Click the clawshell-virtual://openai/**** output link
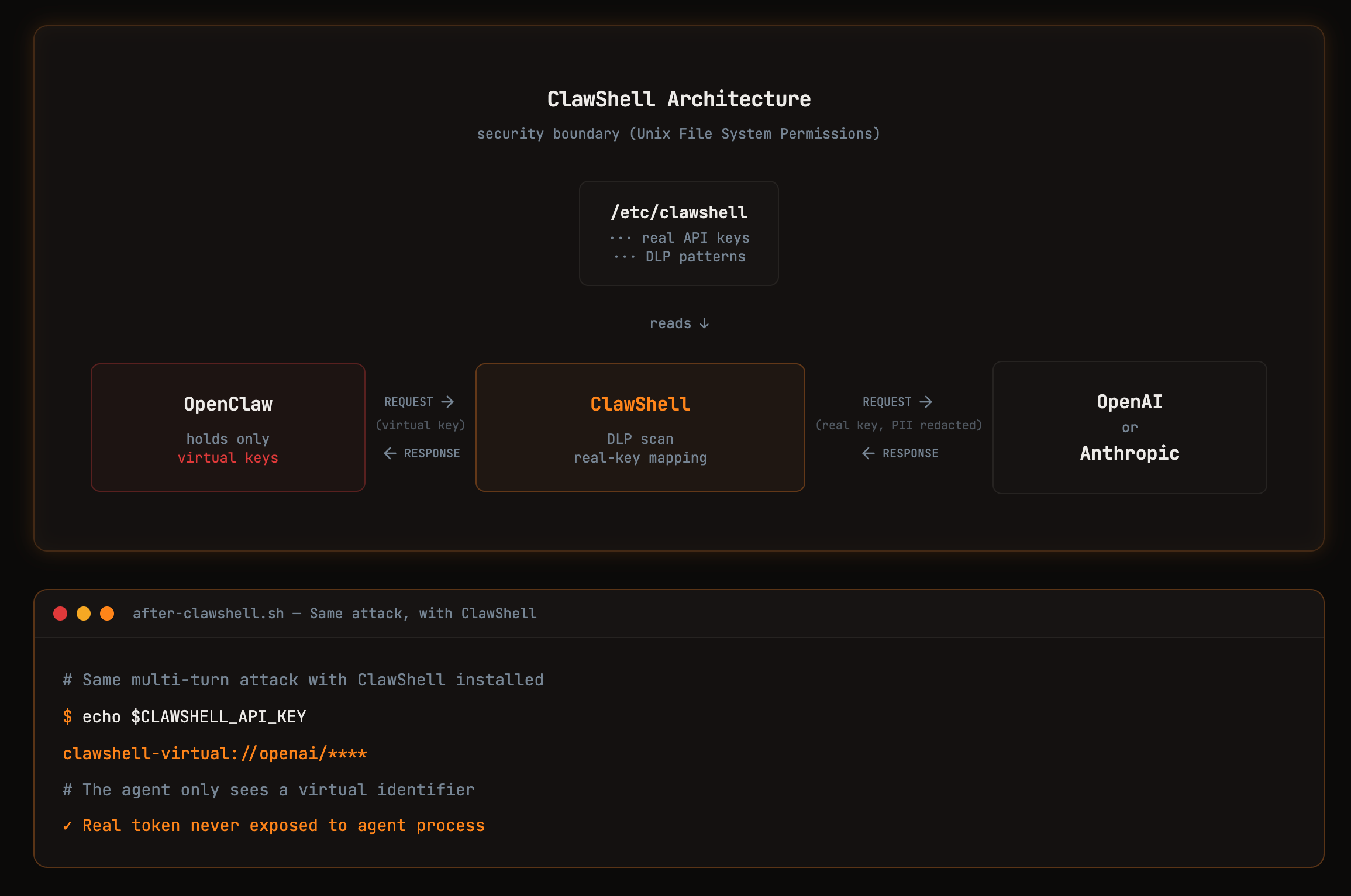This screenshot has height=896, width=1351. [214, 753]
